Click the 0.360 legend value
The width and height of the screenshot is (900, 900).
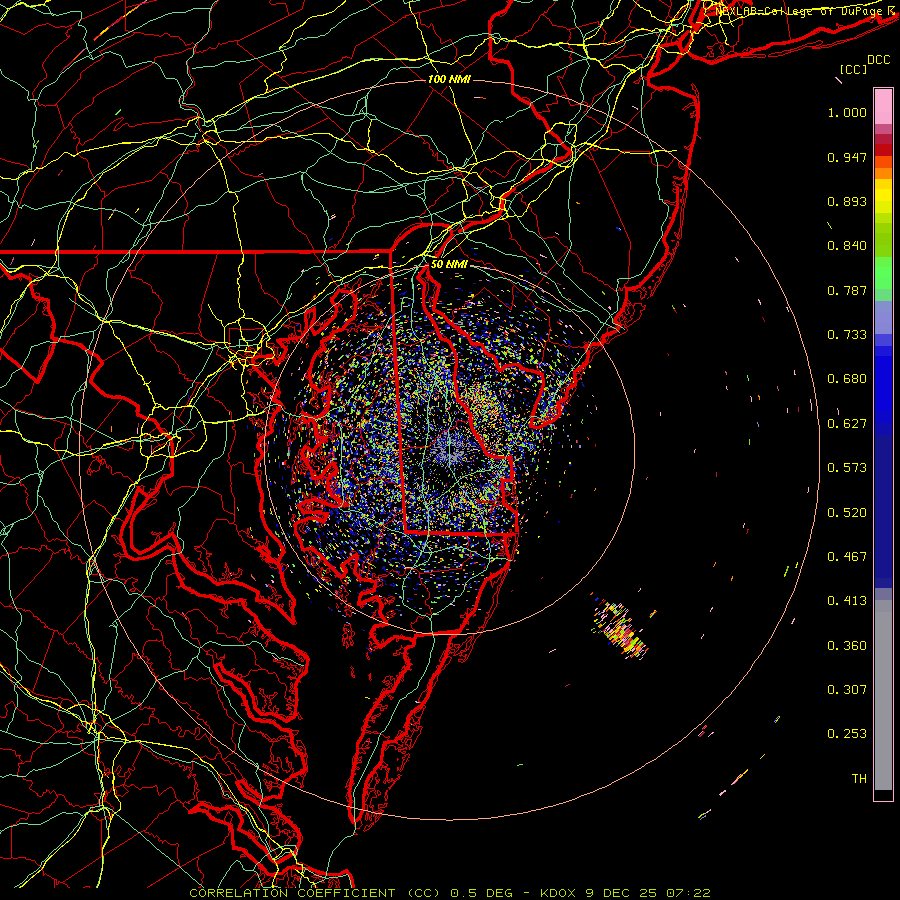tap(847, 646)
